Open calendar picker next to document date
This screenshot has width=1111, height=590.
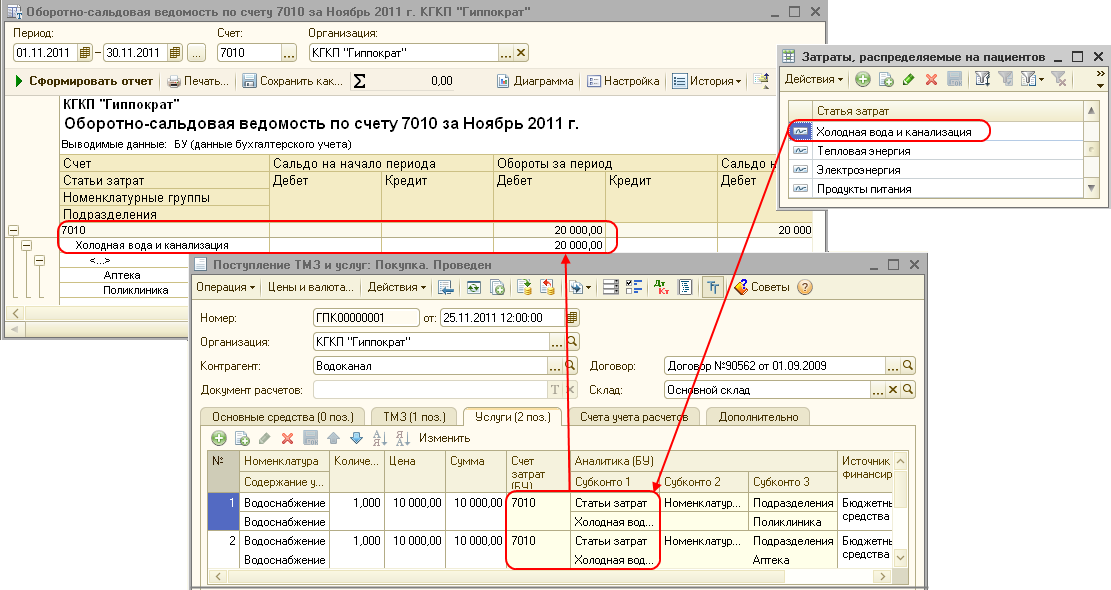click(x=573, y=318)
